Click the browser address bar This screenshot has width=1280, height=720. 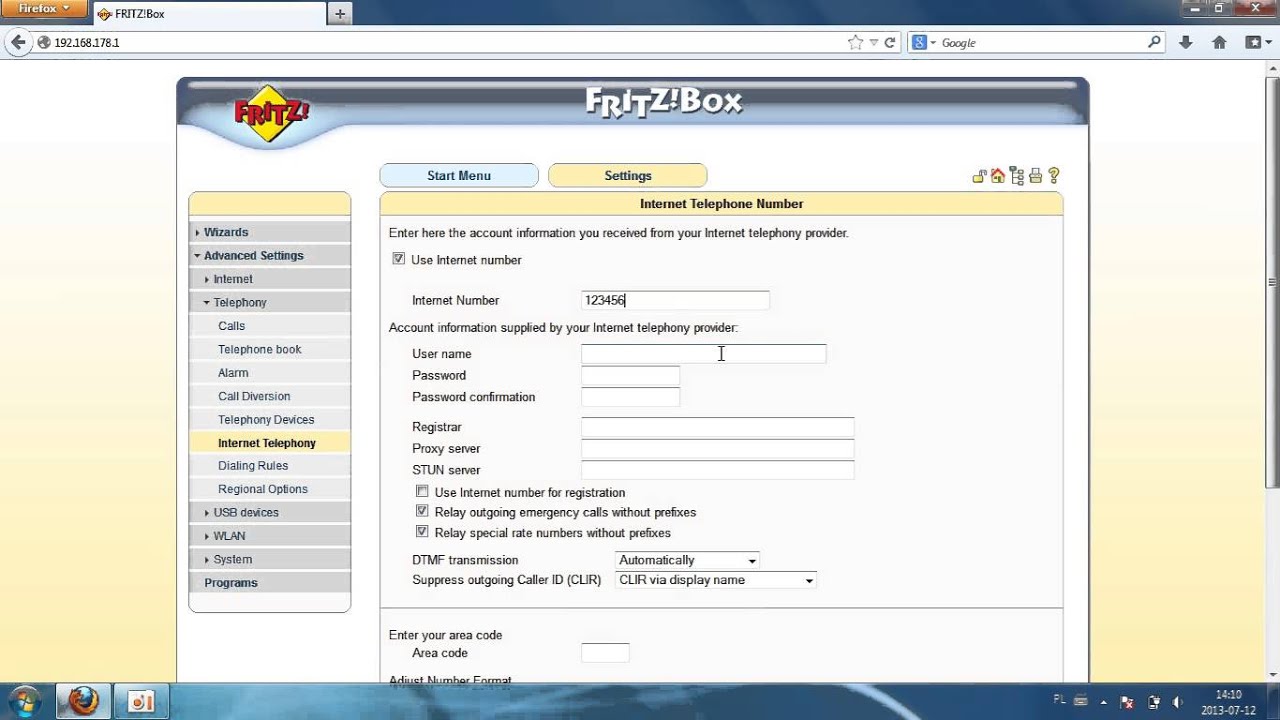coord(440,43)
